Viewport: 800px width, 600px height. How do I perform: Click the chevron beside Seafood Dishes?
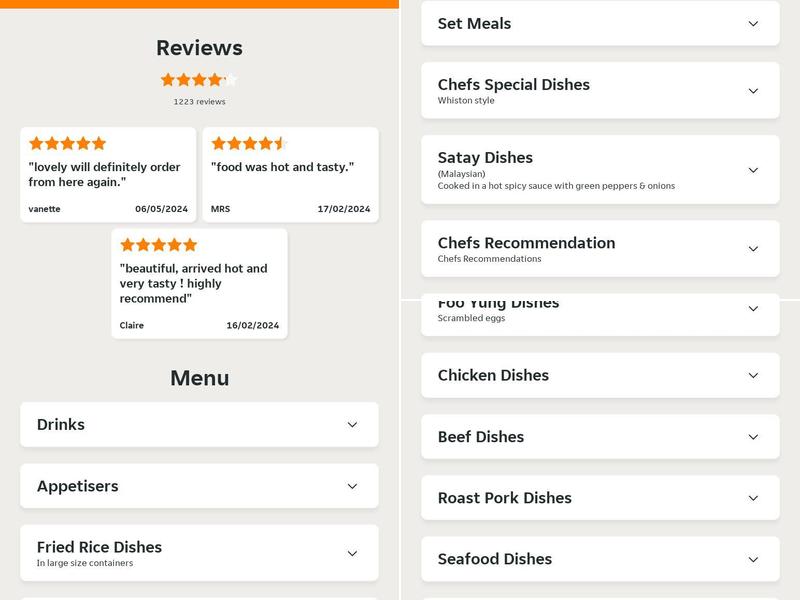click(x=751, y=559)
